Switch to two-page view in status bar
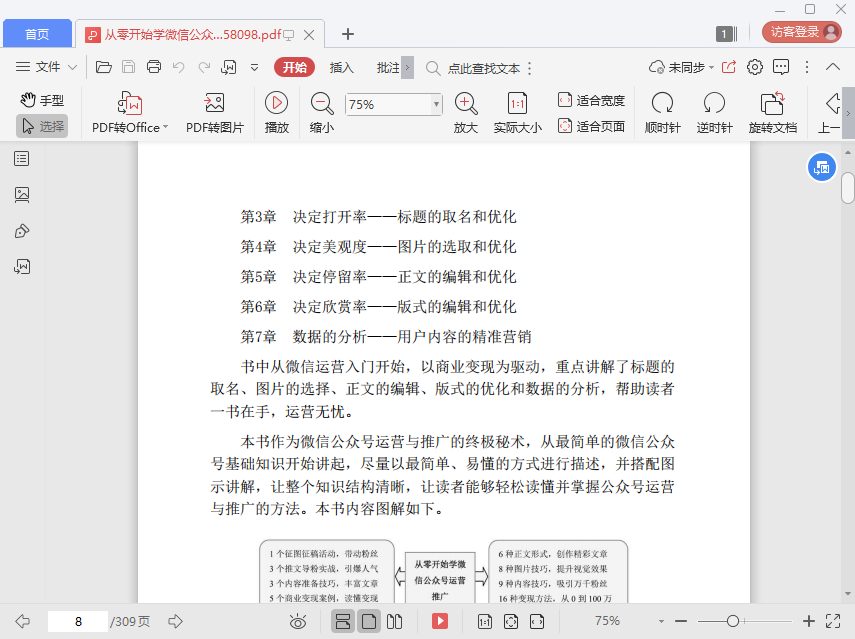This screenshot has height=639, width=855. tap(395, 621)
